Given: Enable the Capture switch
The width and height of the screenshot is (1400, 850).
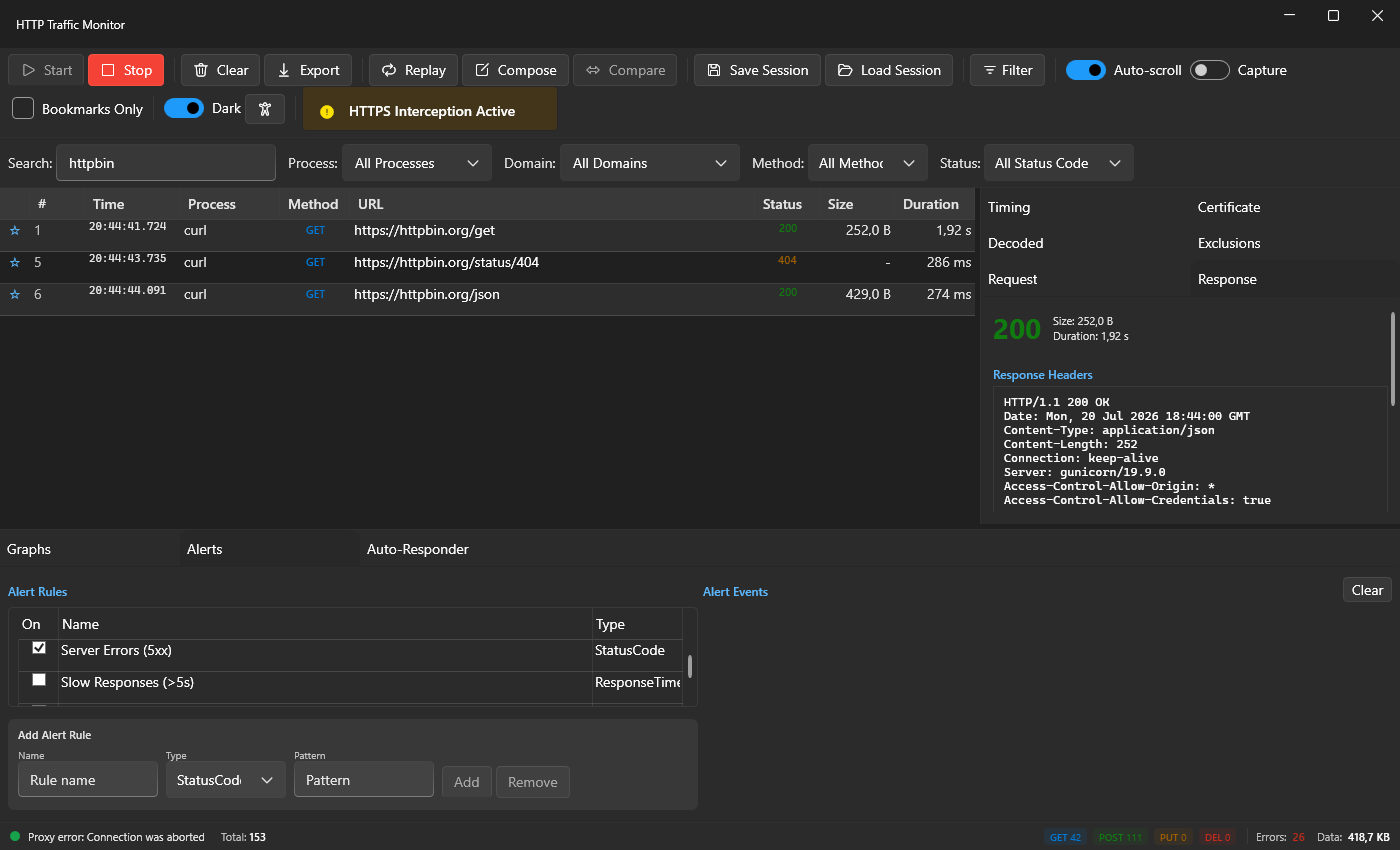Looking at the screenshot, I should [1210, 70].
